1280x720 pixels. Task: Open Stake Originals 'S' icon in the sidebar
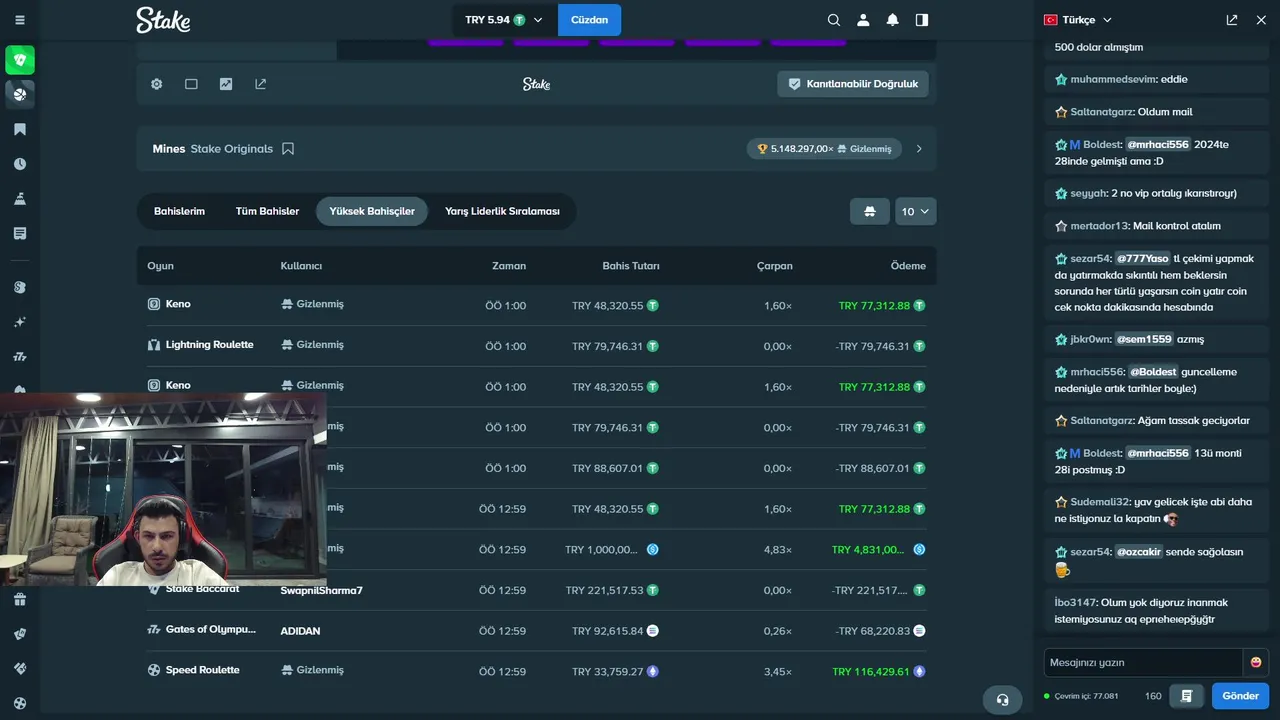click(20, 287)
